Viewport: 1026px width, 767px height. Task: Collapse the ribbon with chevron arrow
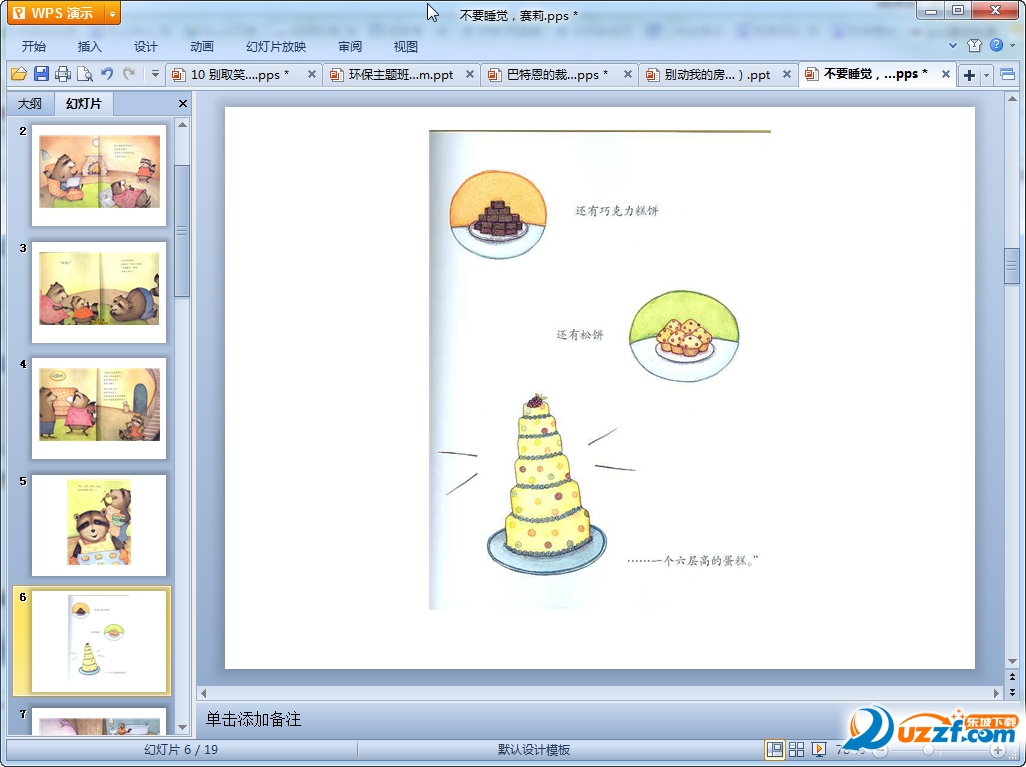pyautogui.click(x=953, y=45)
